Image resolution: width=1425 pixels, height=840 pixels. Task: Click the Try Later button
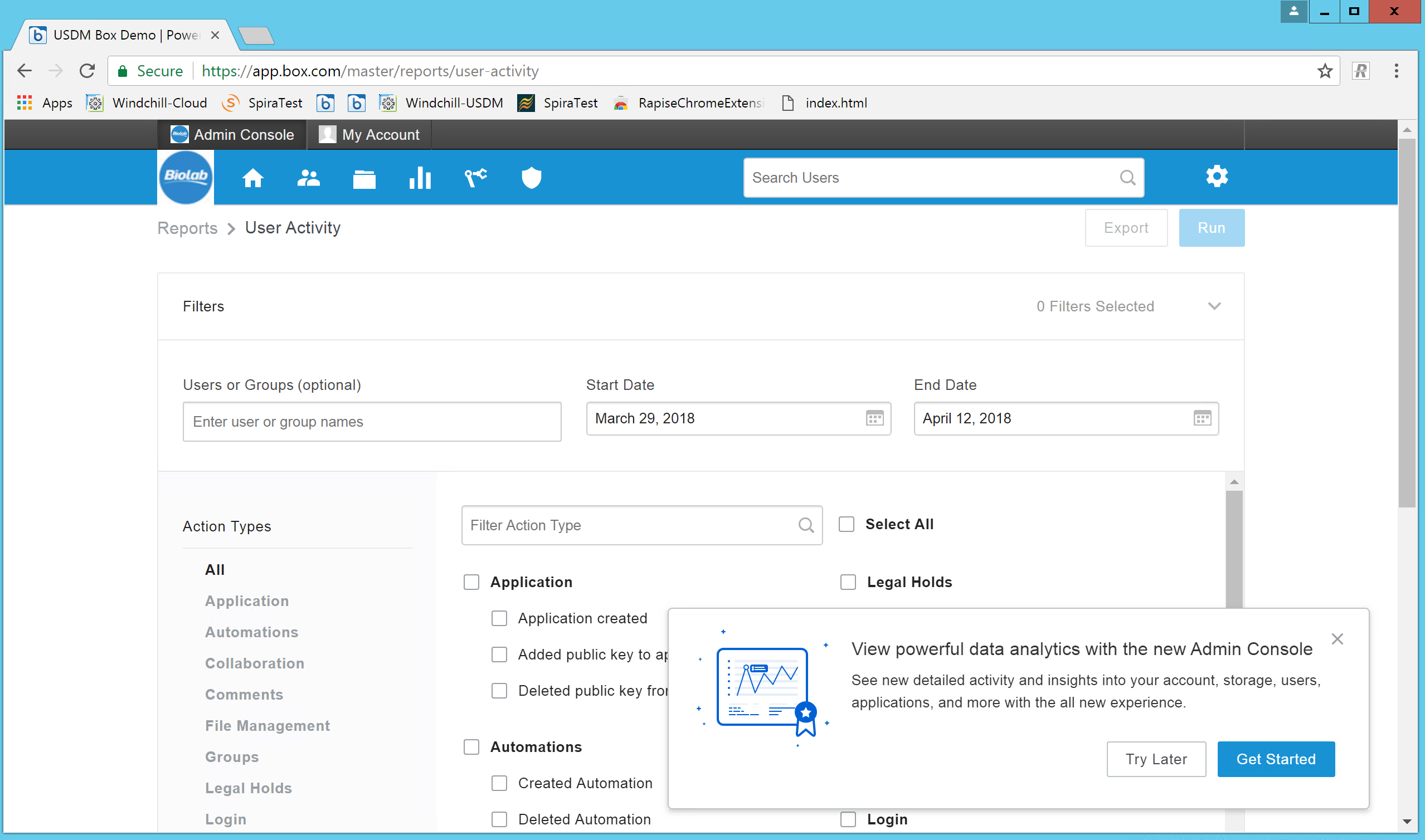[1155, 759]
